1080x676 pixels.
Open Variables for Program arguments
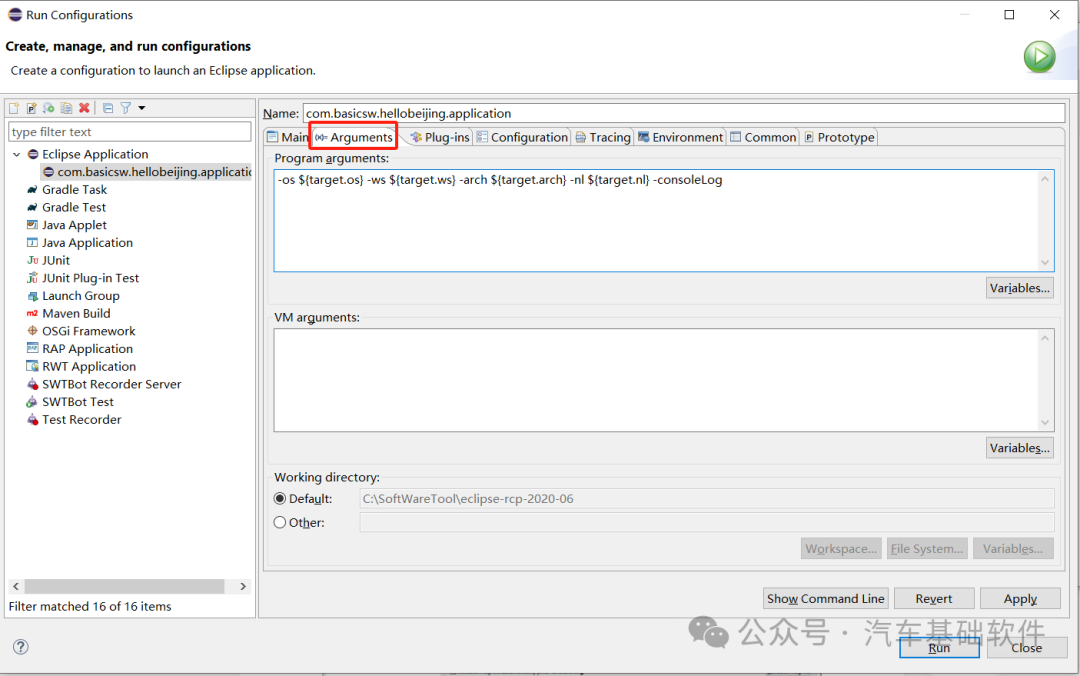click(1019, 288)
